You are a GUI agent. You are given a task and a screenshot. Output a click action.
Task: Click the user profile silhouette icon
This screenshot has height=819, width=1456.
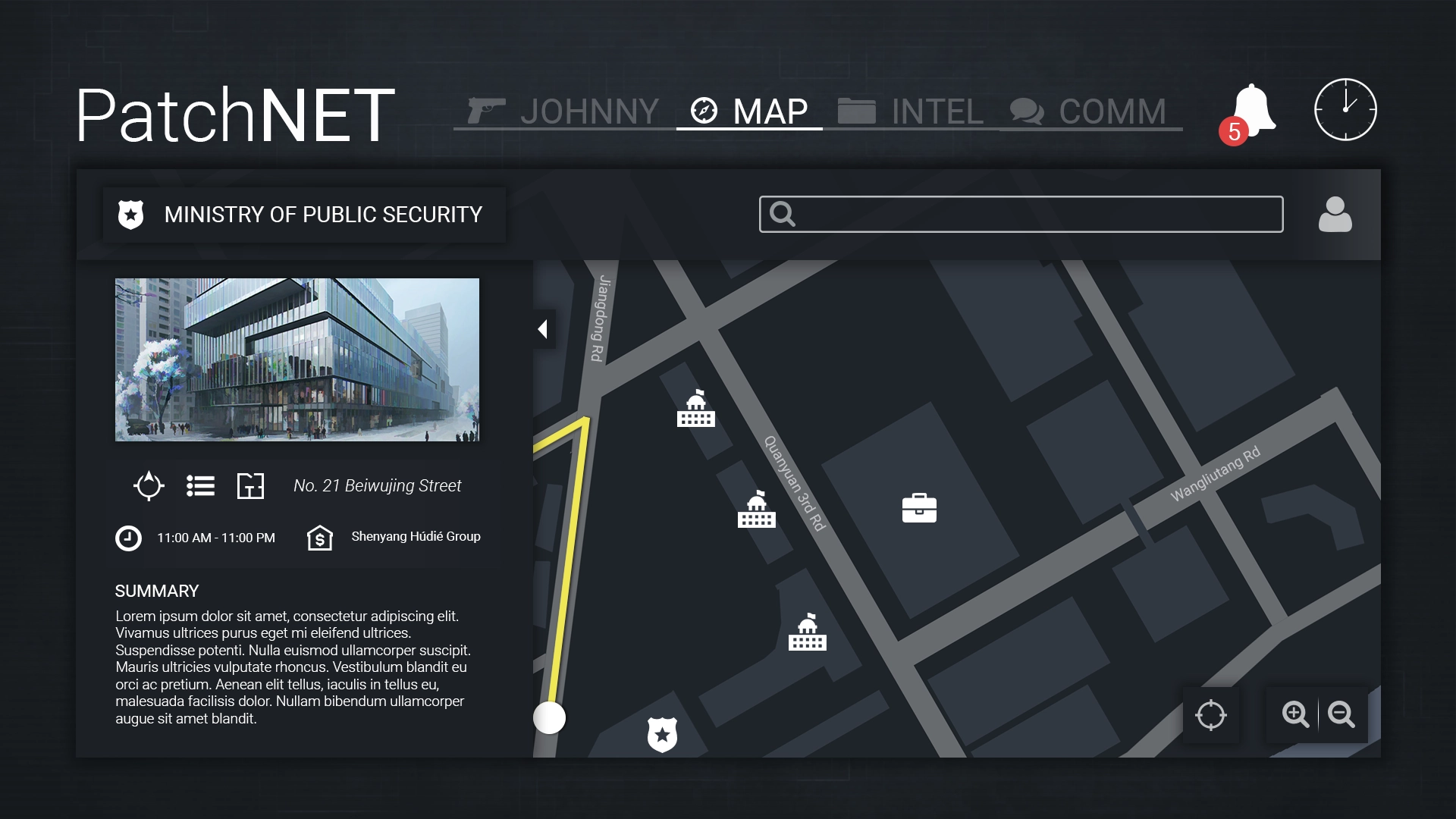[1335, 215]
